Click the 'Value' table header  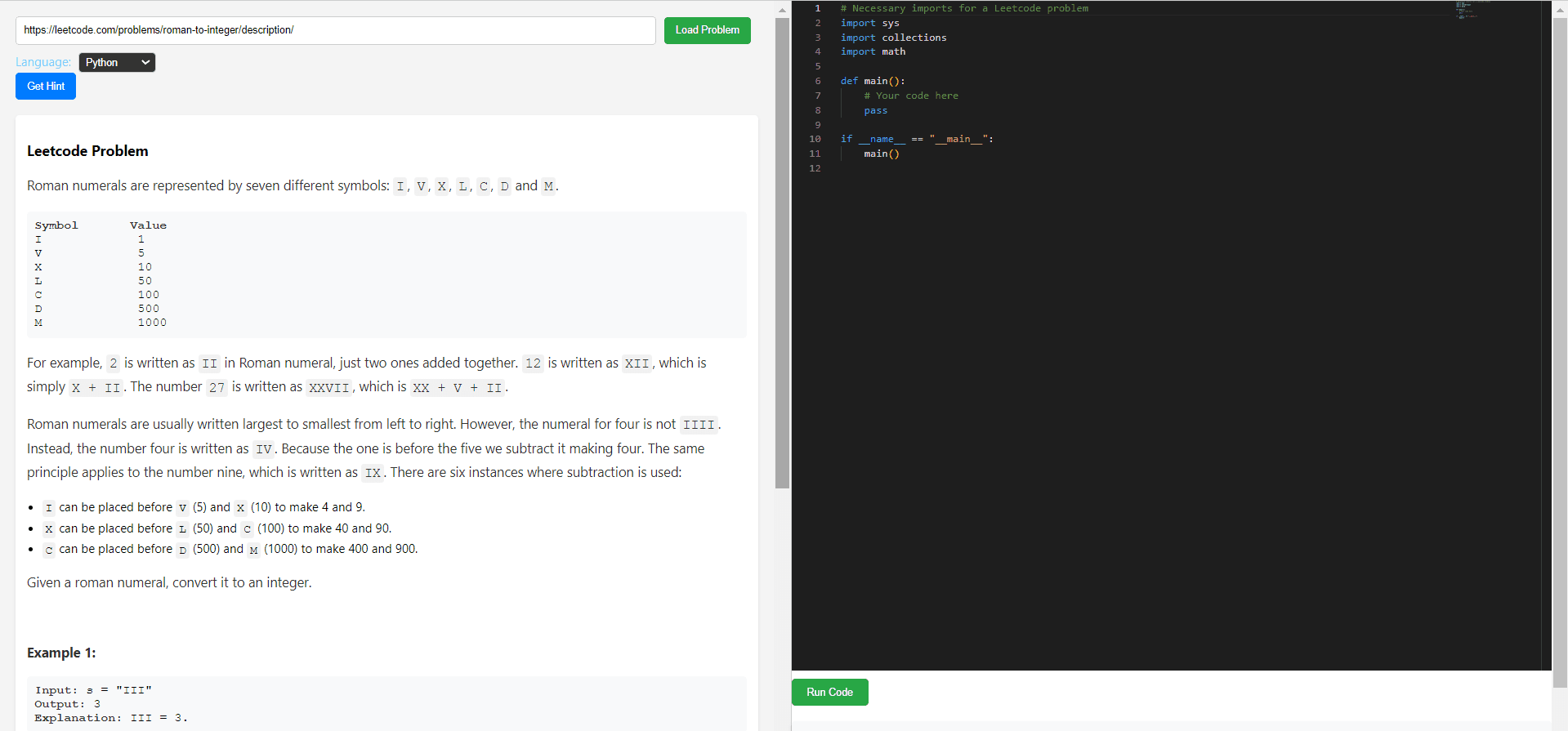point(148,225)
